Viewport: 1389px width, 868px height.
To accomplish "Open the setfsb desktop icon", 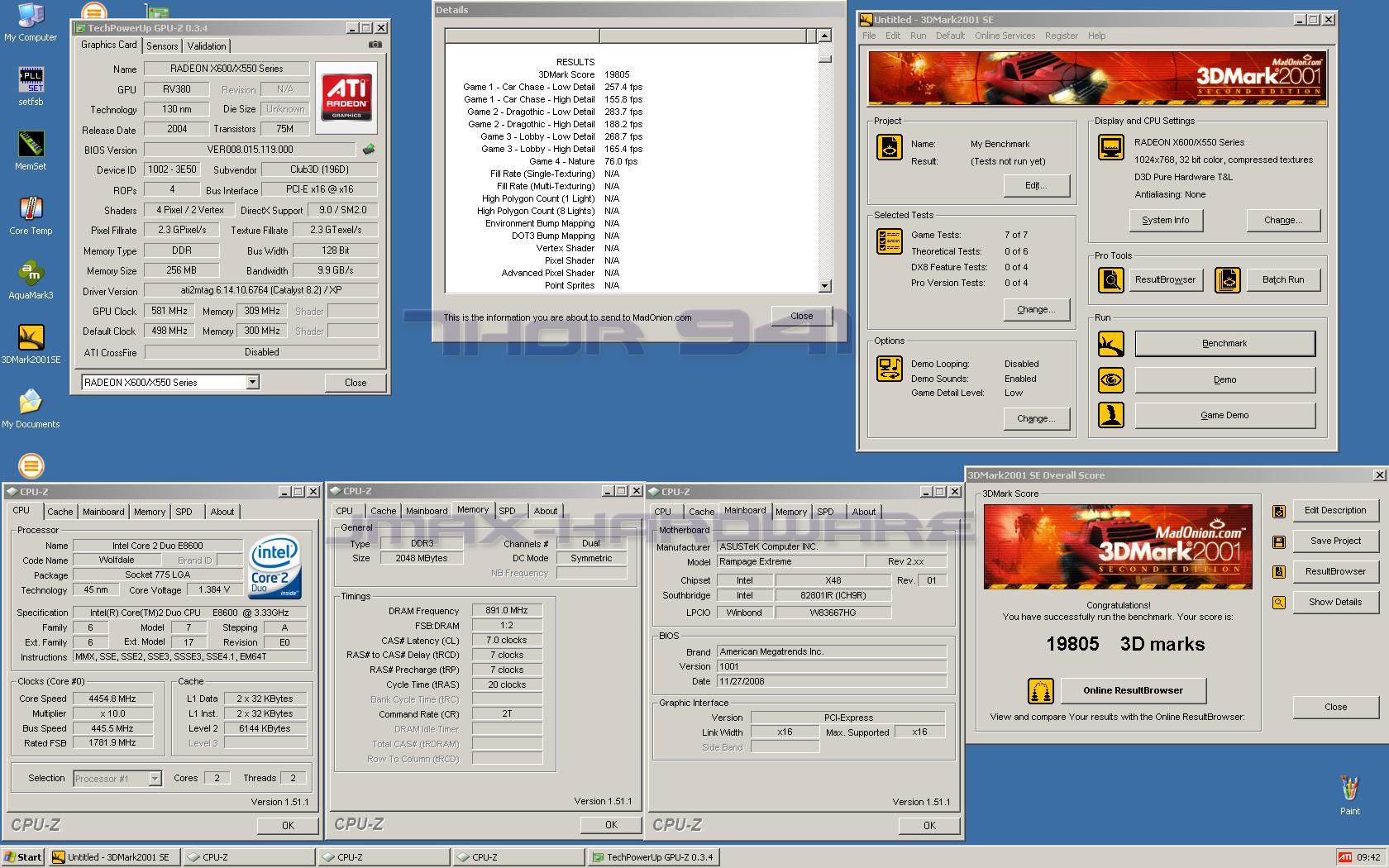I will click(x=31, y=86).
